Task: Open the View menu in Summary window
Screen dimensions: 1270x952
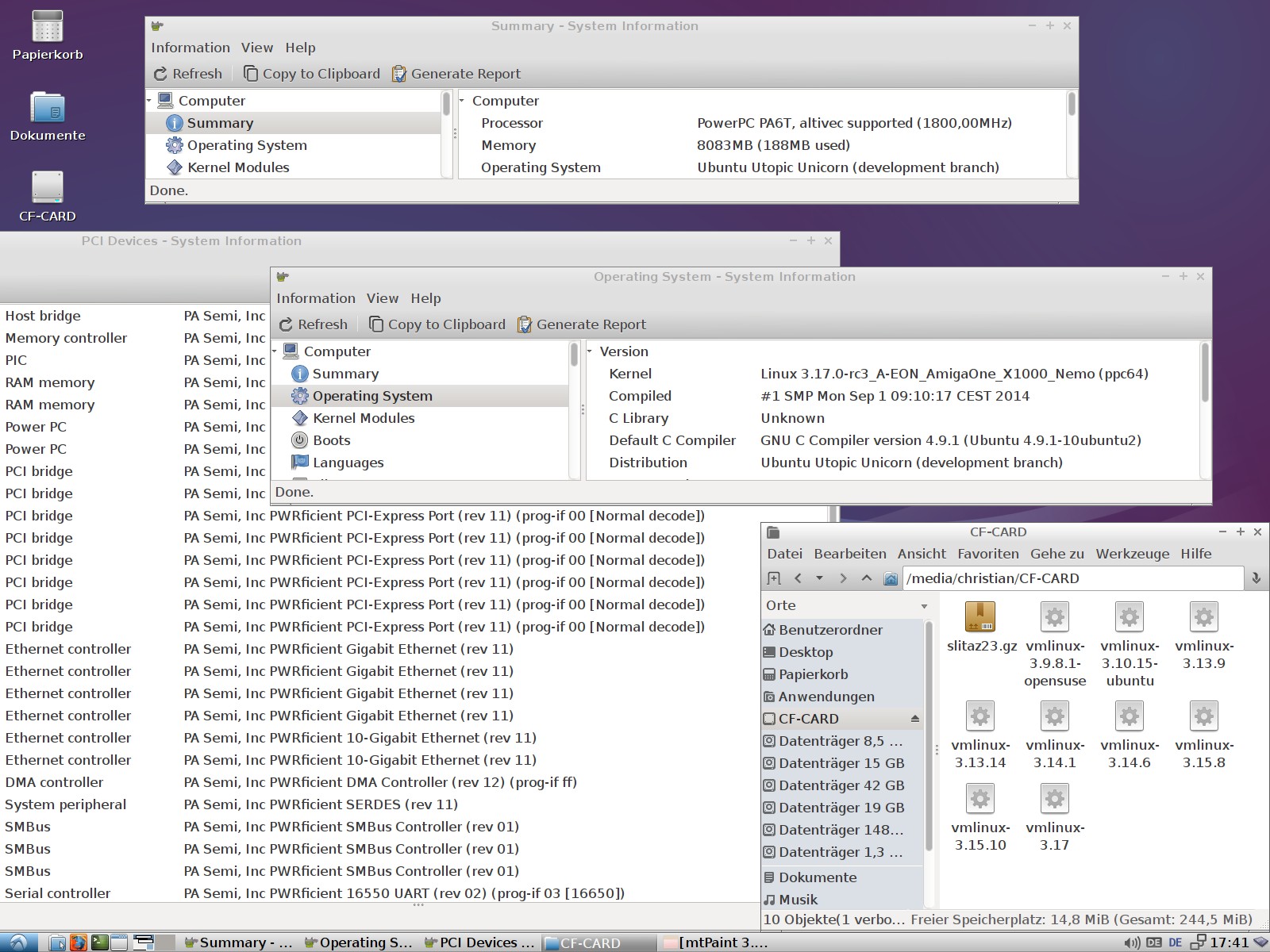Action: tap(256, 48)
